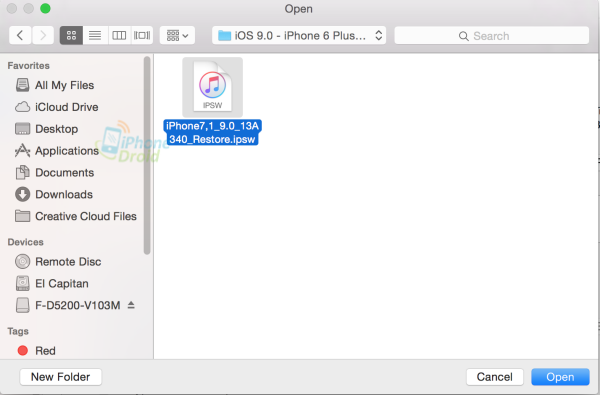Click the Devices section header
The width and height of the screenshot is (600, 395).
click(25, 242)
